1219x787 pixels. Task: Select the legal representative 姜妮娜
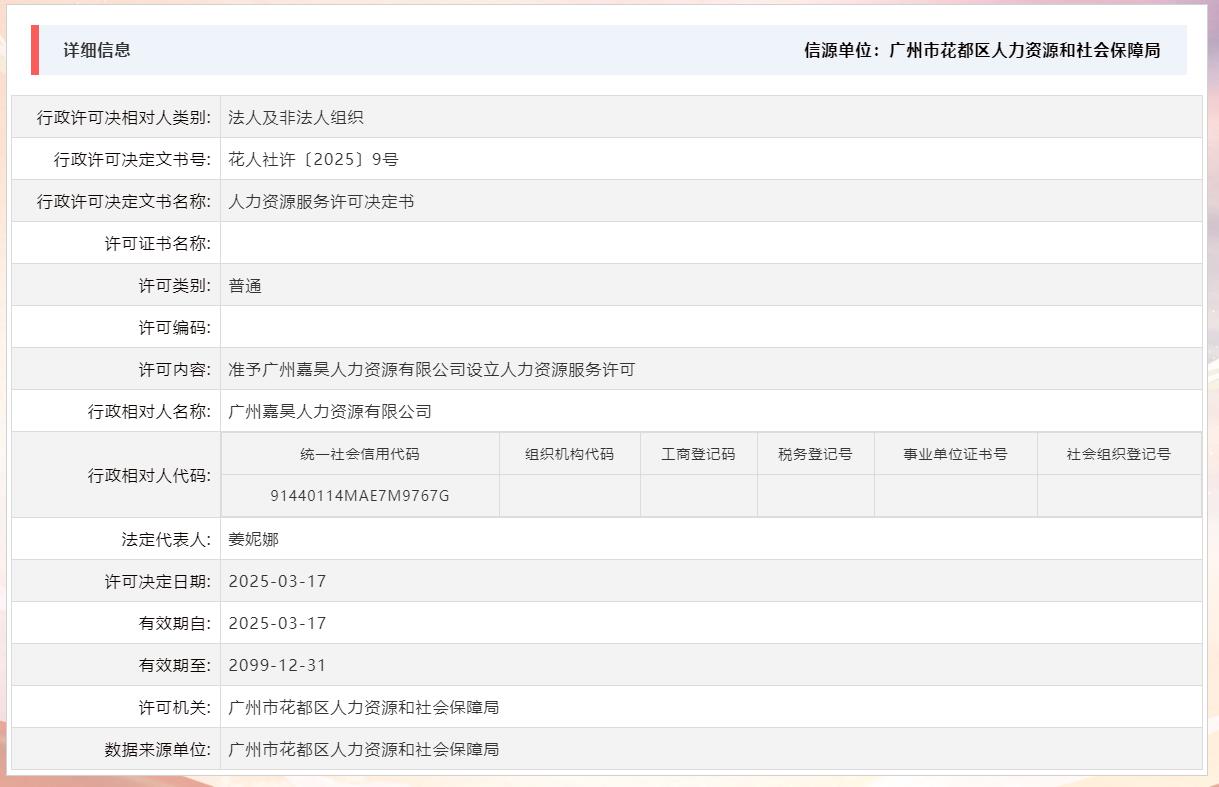point(253,538)
